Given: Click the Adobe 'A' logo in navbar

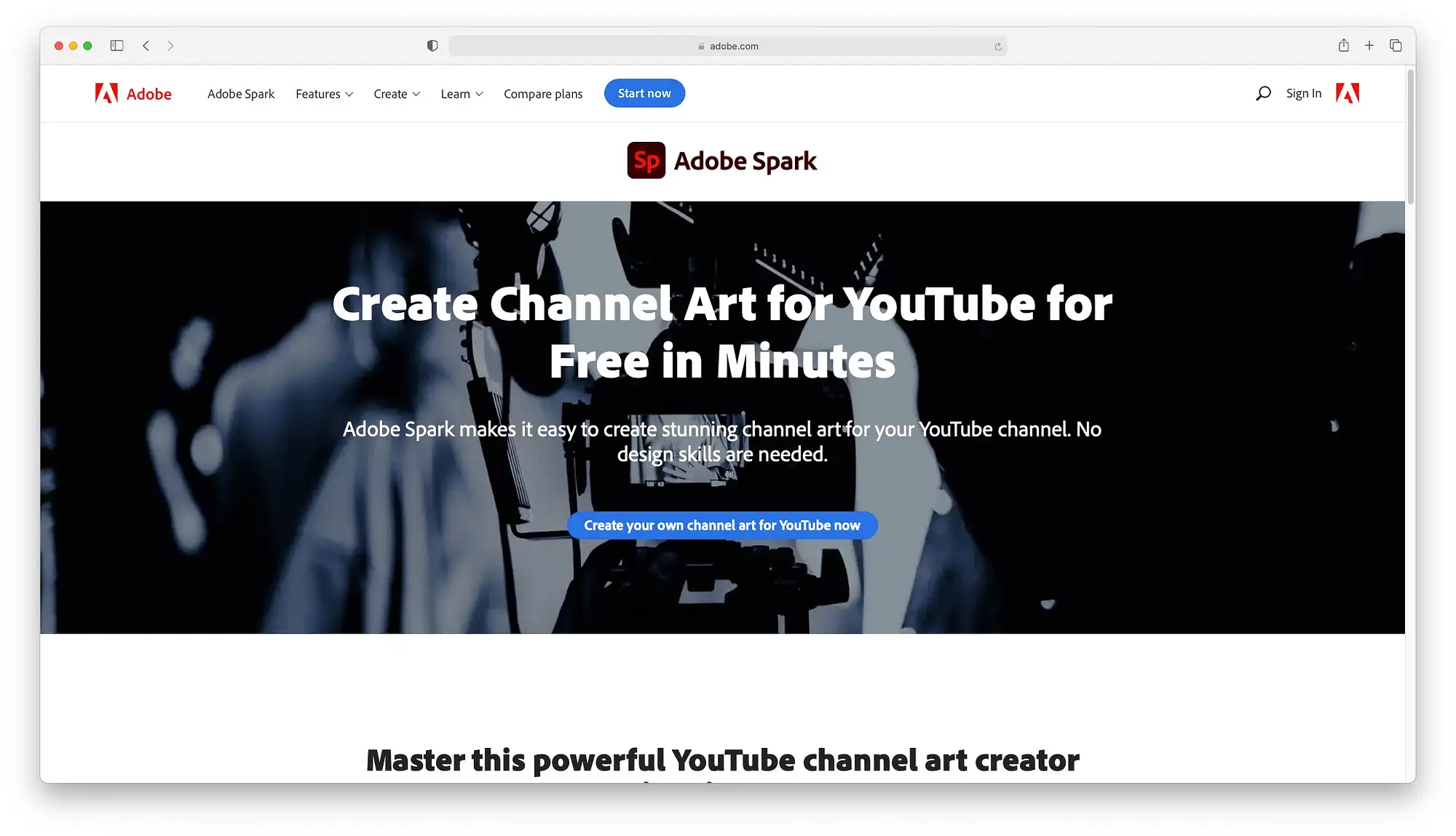Looking at the screenshot, I should coord(105,93).
